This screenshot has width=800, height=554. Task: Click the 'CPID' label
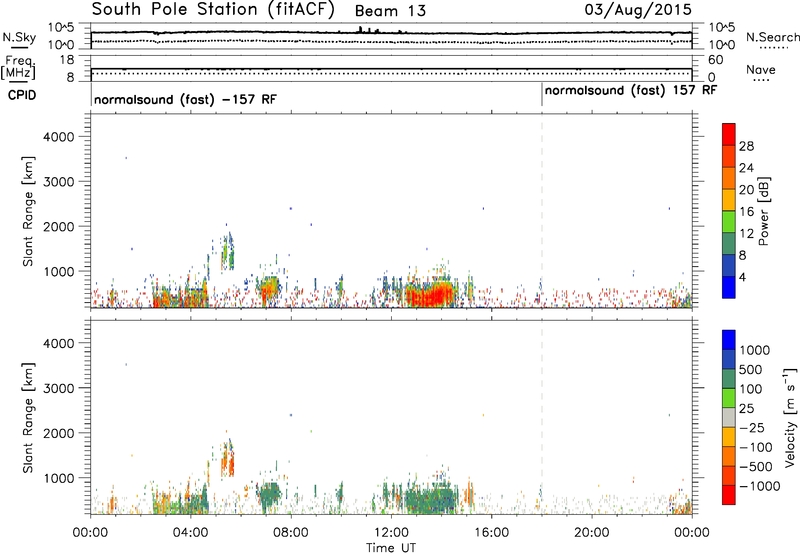coord(22,95)
